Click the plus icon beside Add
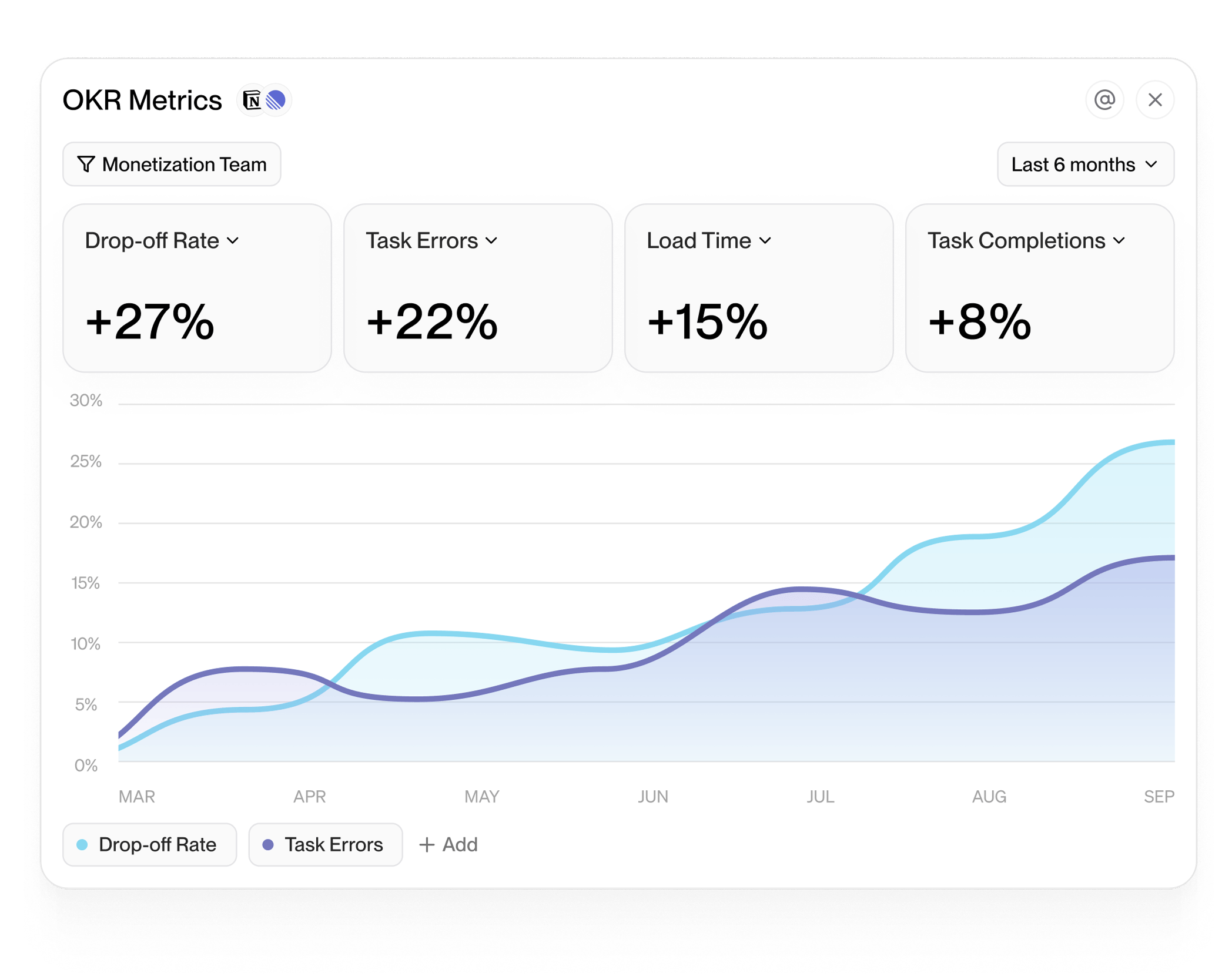 427,845
